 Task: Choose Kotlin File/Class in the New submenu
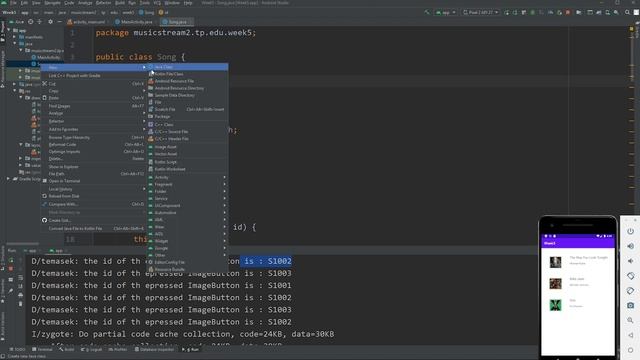coord(187,74)
